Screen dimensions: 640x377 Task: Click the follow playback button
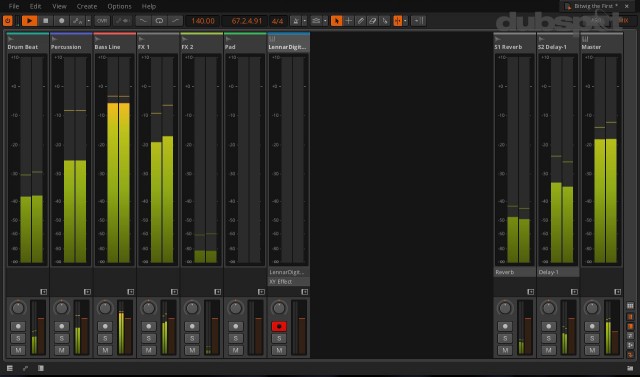(x=418, y=21)
